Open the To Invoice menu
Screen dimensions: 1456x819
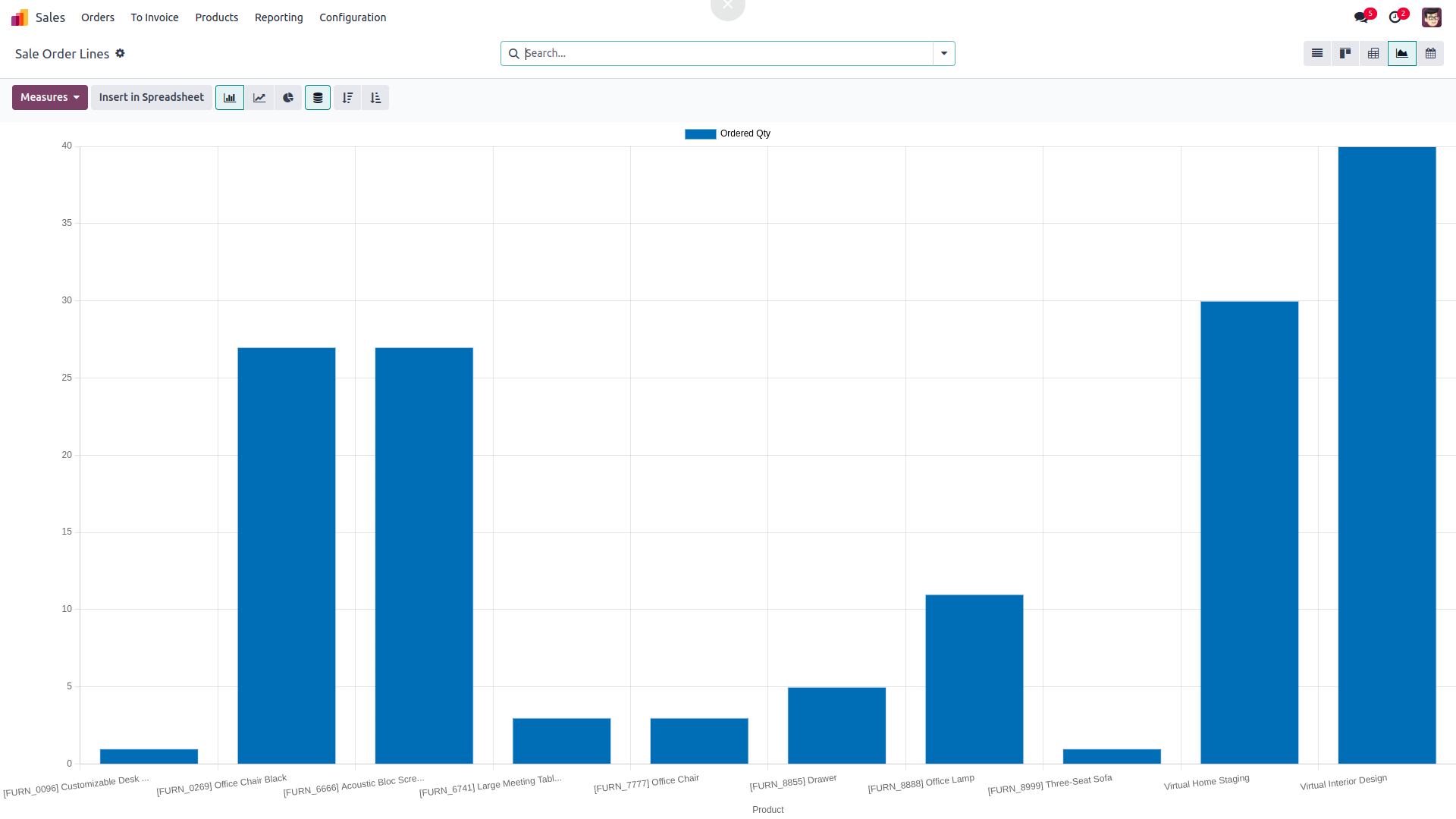155,17
